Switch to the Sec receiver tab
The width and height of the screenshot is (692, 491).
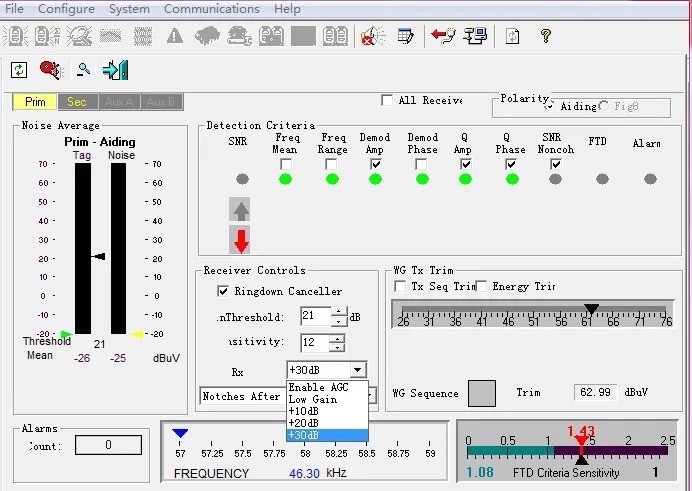(76, 102)
